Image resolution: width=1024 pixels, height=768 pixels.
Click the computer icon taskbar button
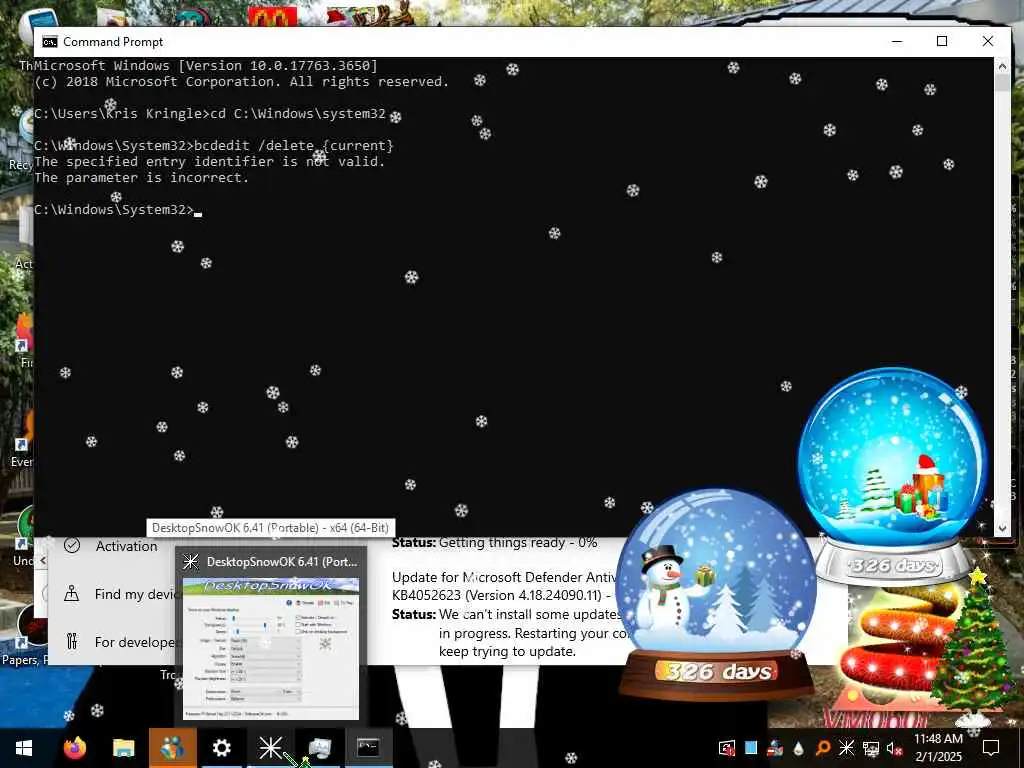[319, 748]
